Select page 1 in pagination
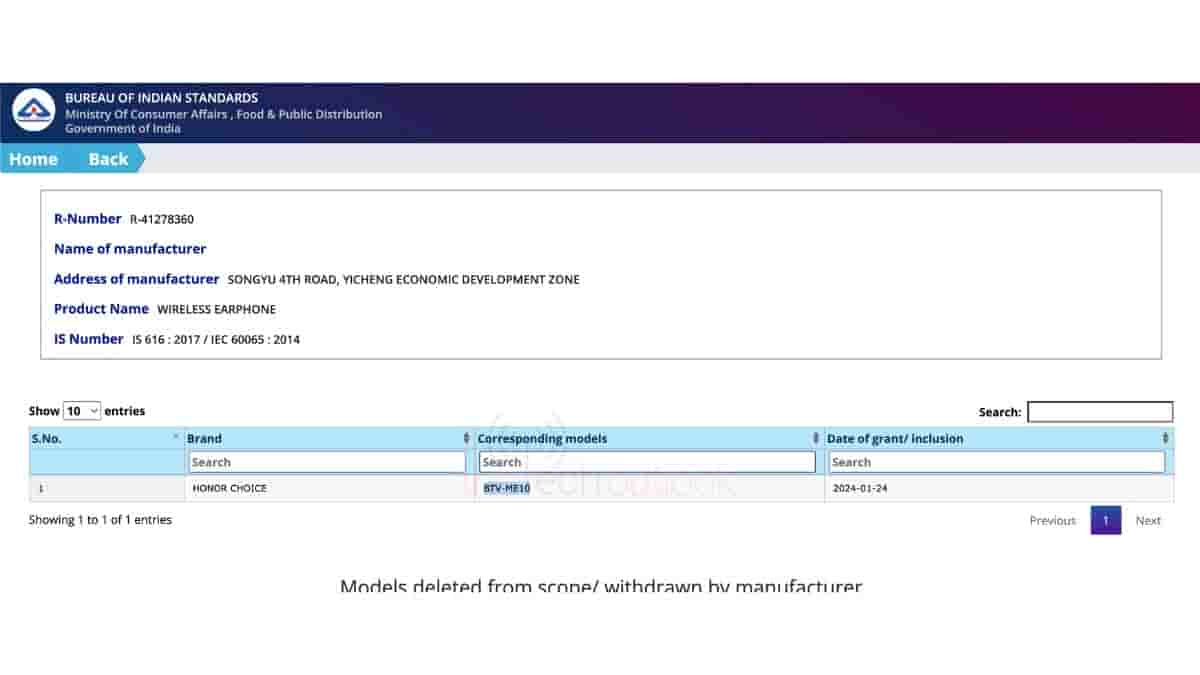Screen dimensions: 1200x675 coord(1105,520)
